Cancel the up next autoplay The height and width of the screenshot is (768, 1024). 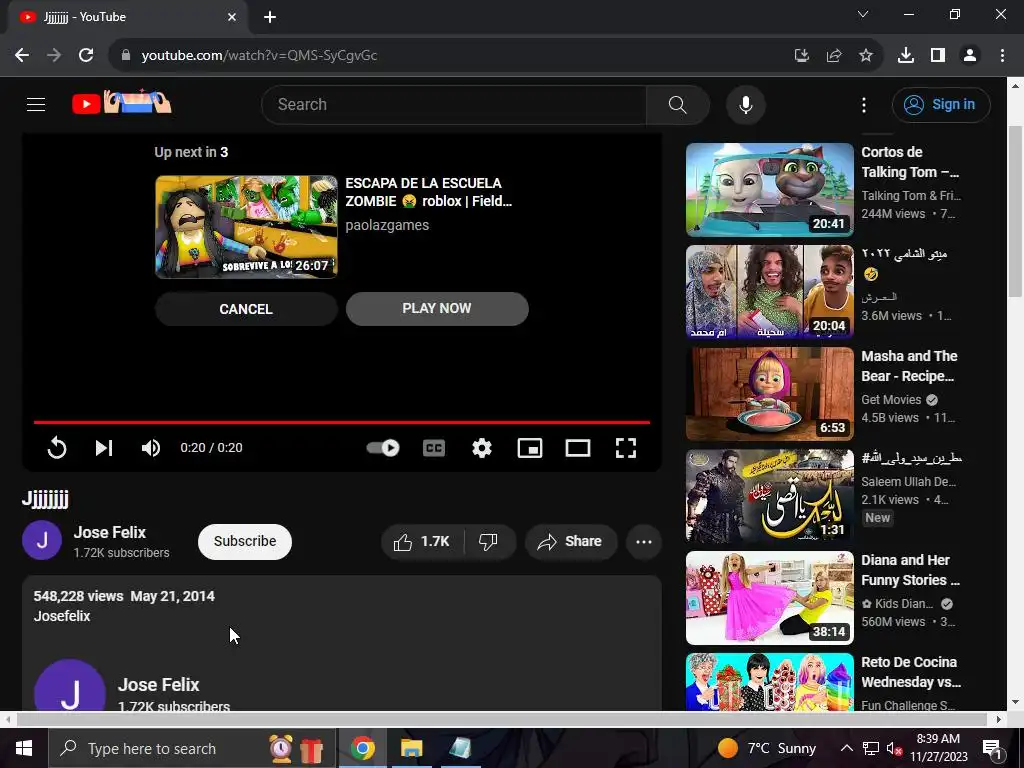click(x=246, y=309)
